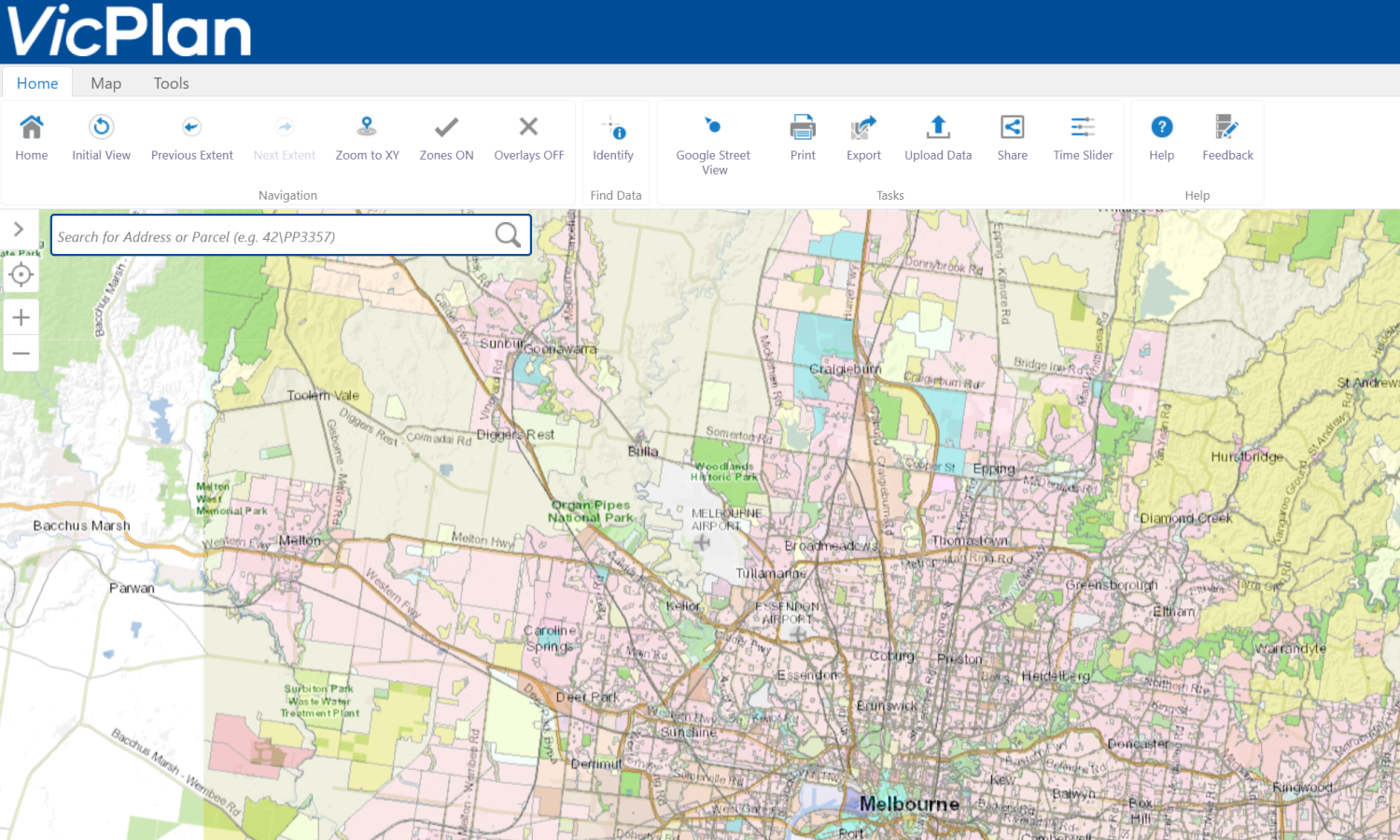Expand the side panel chevron
The height and width of the screenshot is (840, 1400).
pos(19,229)
